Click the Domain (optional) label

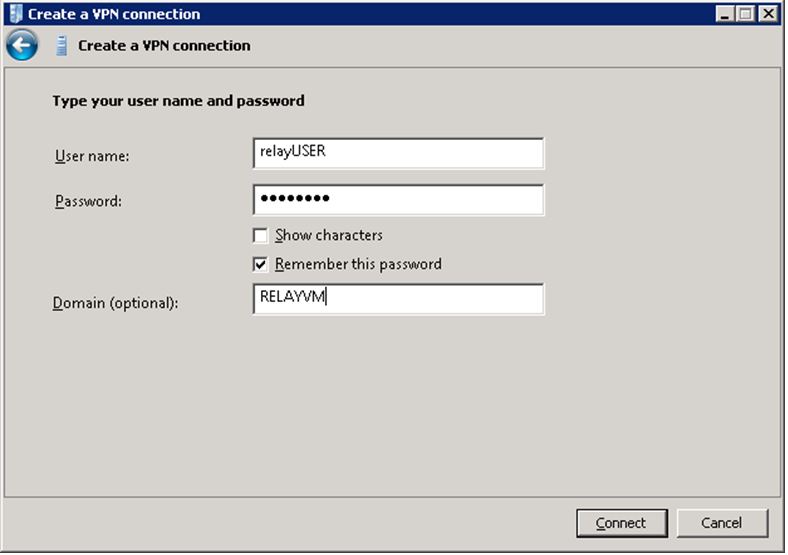coord(116,303)
